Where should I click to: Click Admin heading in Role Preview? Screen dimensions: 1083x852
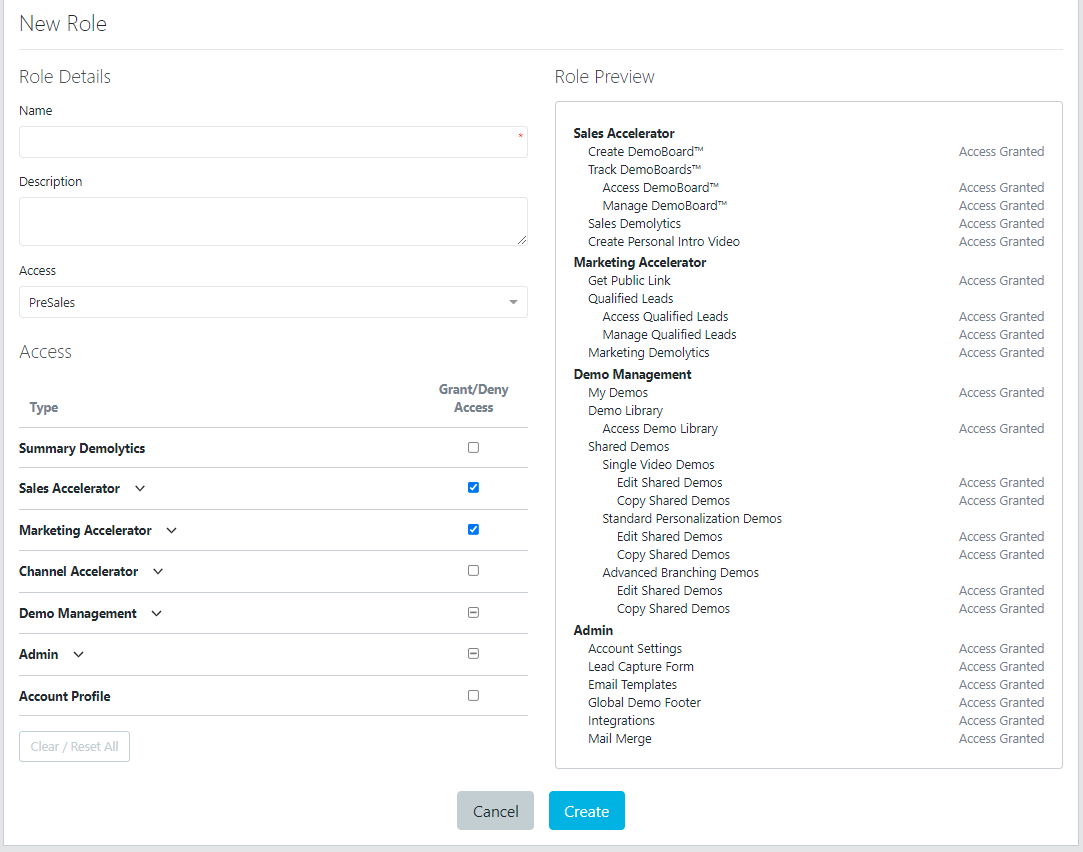coord(593,630)
